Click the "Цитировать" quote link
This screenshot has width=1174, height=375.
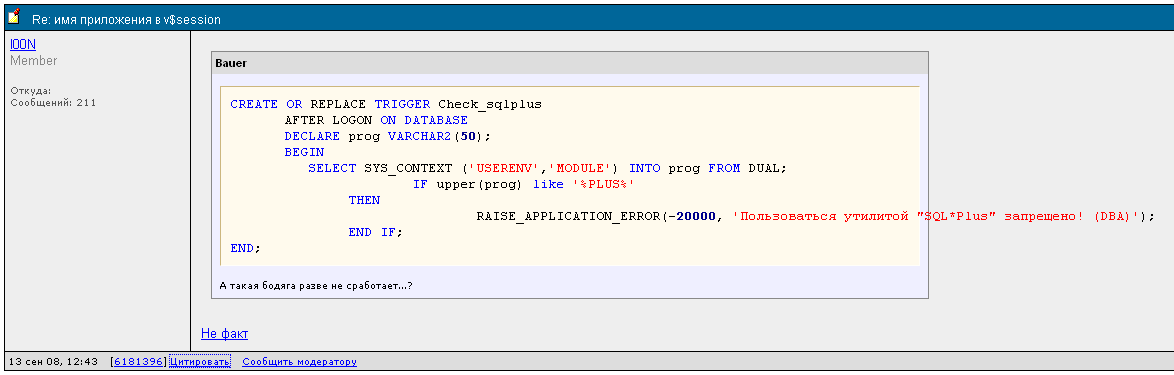200,362
